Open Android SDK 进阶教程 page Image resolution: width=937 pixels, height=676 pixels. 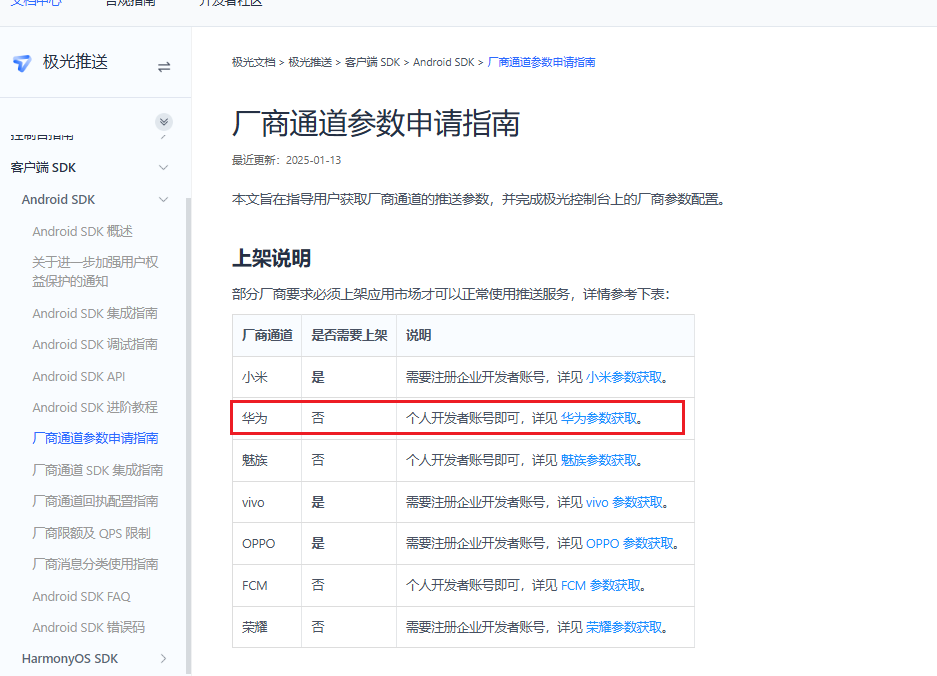point(95,407)
